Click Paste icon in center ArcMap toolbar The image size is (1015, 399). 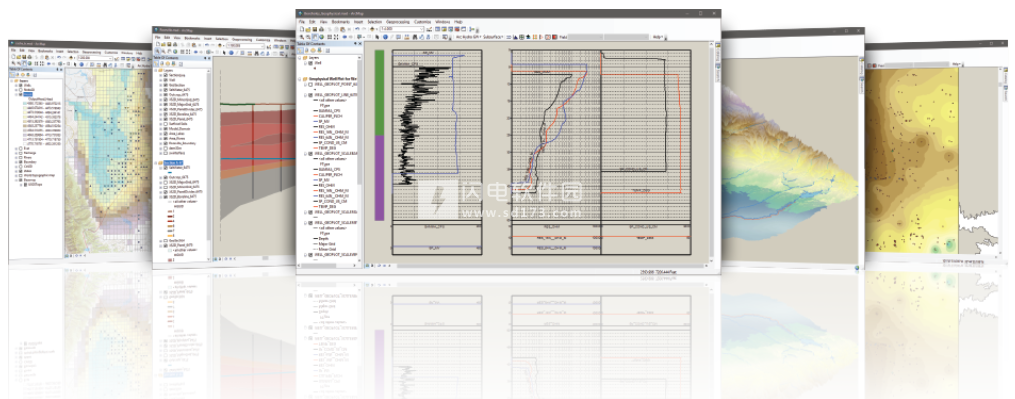point(342,29)
